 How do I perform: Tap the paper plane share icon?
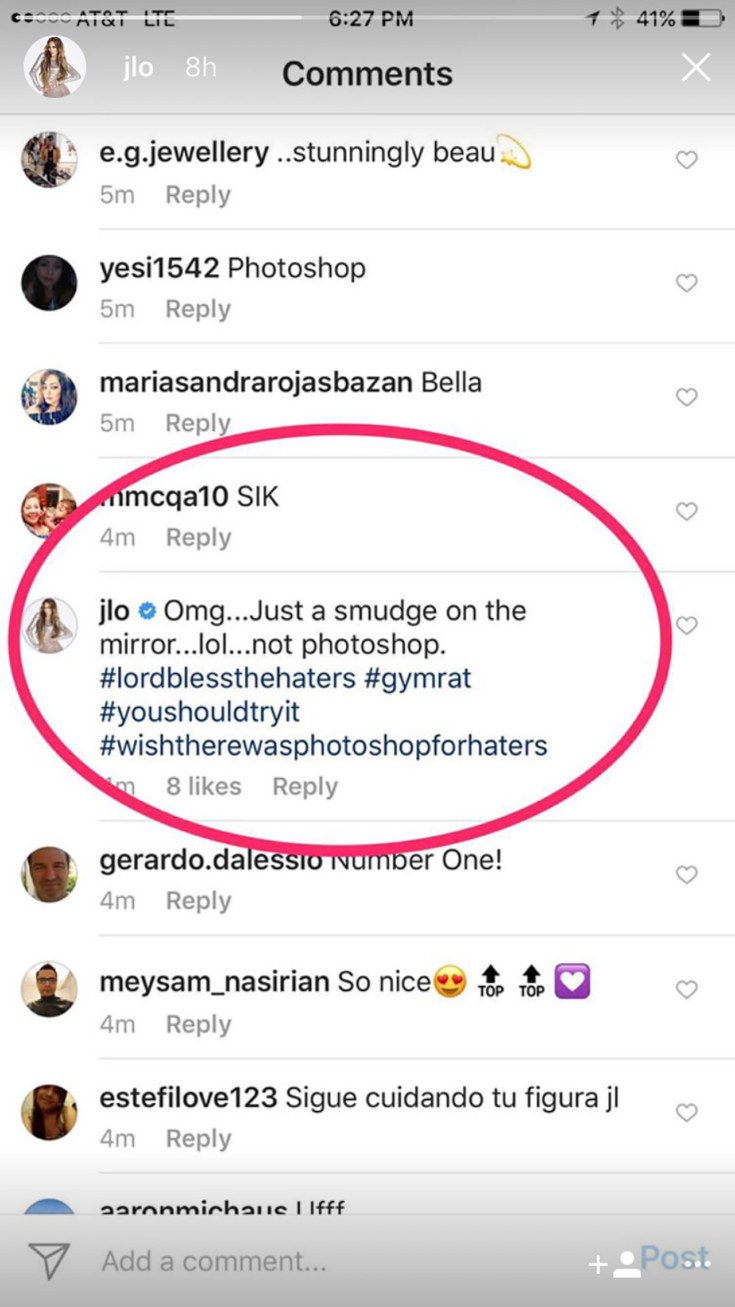click(48, 1261)
